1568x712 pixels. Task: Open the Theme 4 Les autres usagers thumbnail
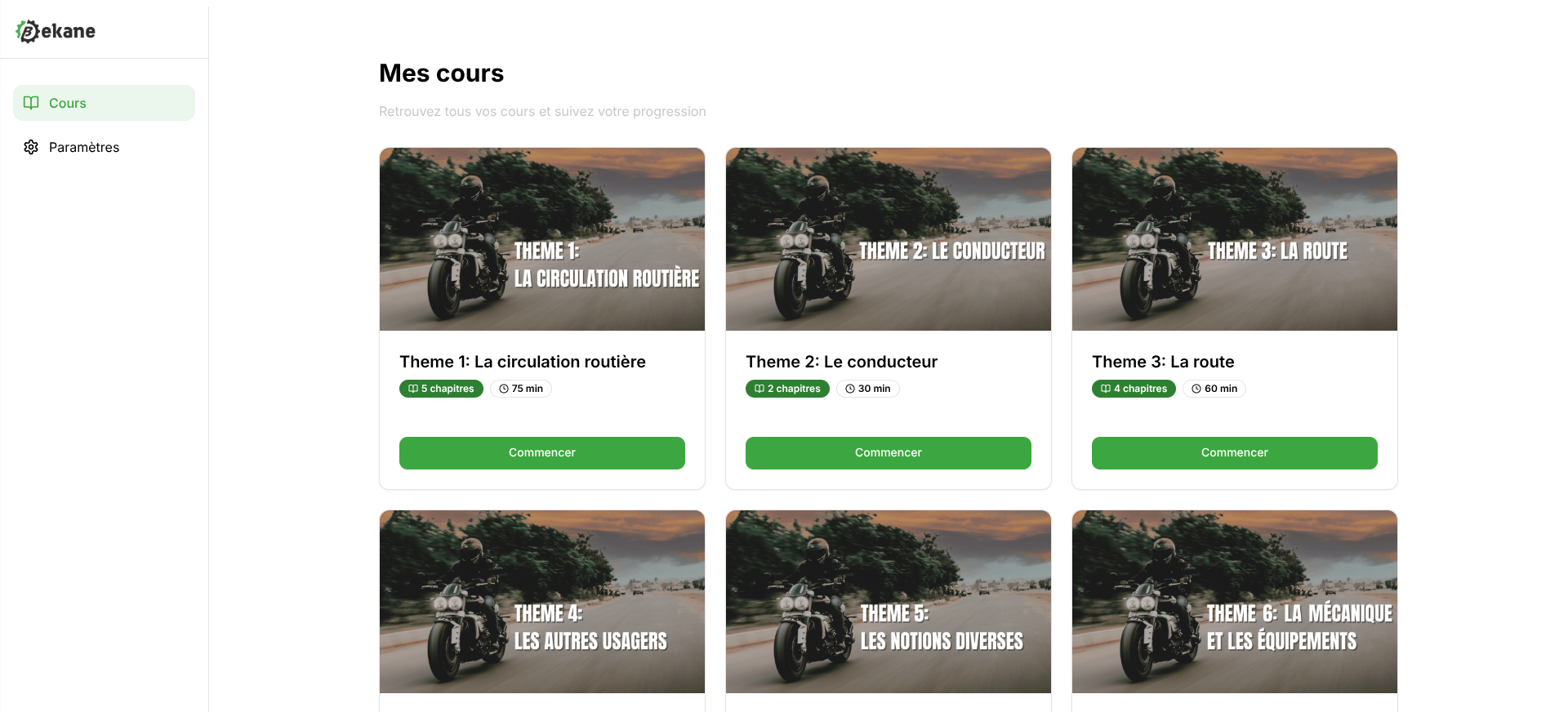(x=542, y=602)
